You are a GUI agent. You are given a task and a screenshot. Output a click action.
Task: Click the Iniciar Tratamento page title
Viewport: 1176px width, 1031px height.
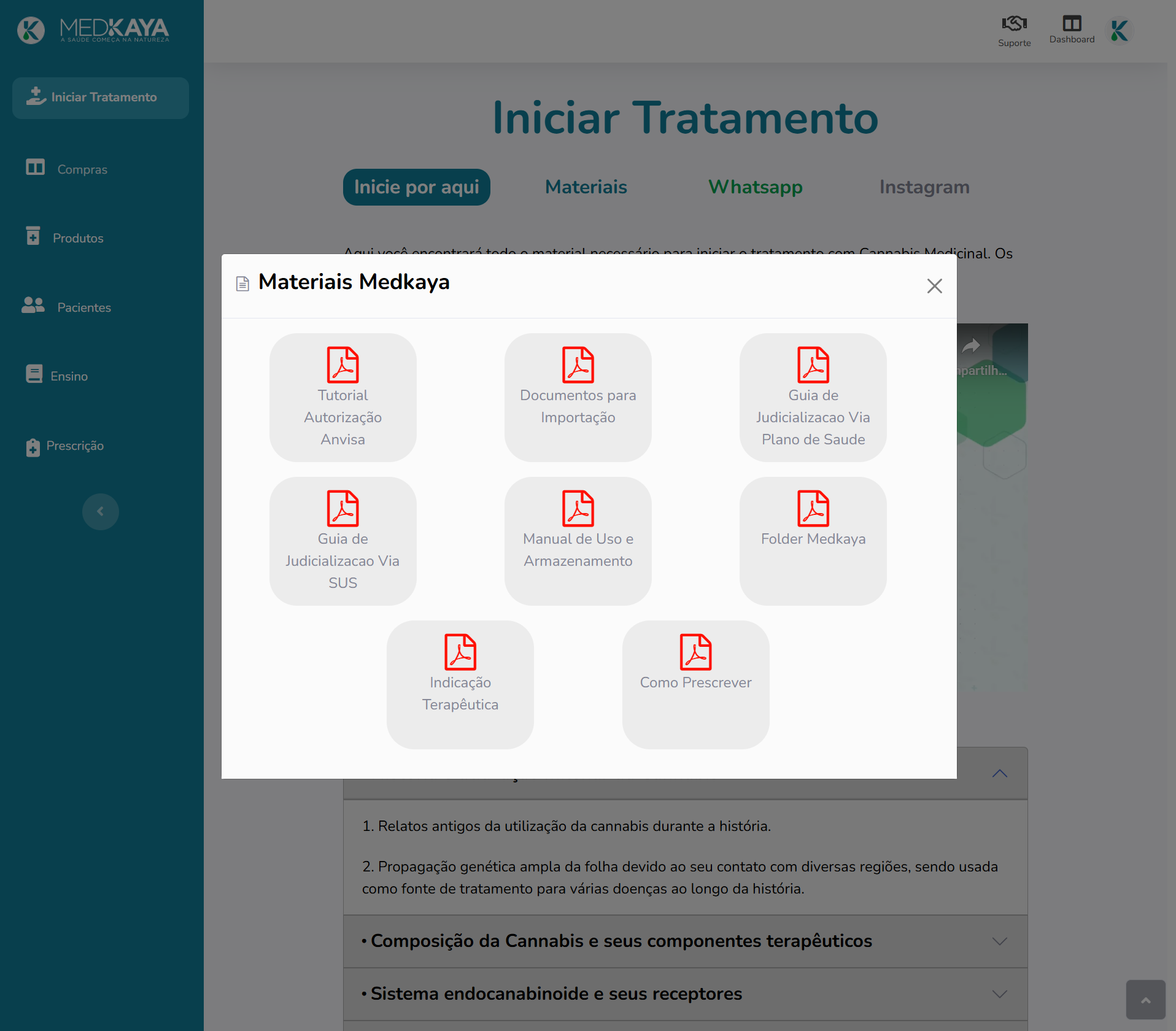685,117
